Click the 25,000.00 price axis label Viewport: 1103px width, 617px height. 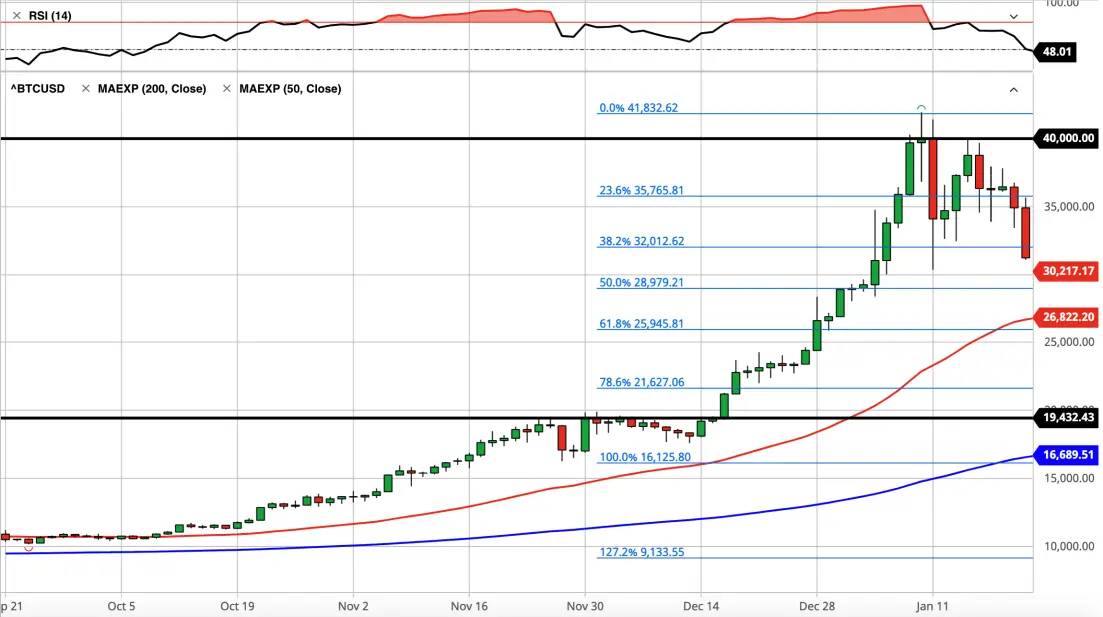[x=1069, y=342]
